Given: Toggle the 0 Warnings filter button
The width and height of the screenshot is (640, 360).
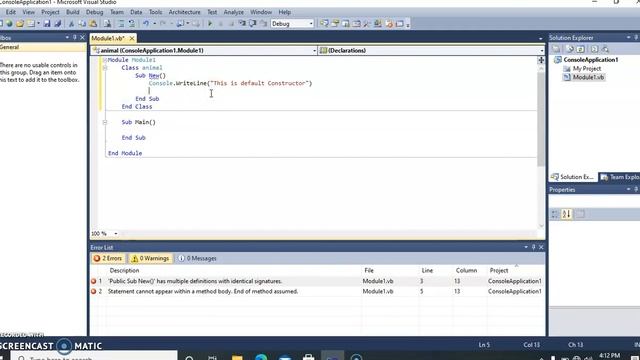Looking at the screenshot, I should pyautogui.click(x=150, y=258).
